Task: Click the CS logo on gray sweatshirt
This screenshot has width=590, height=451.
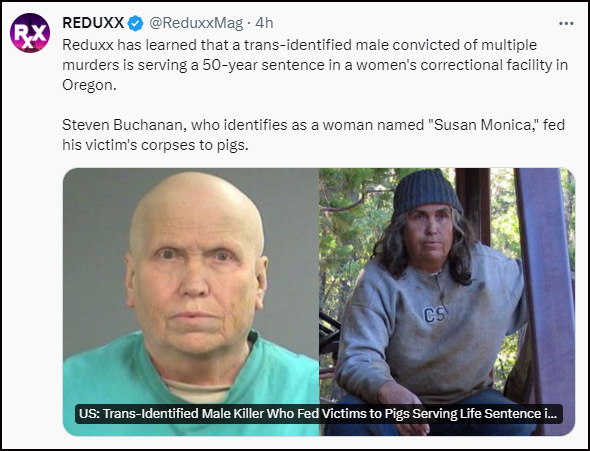Action: (x=434, y=314)
